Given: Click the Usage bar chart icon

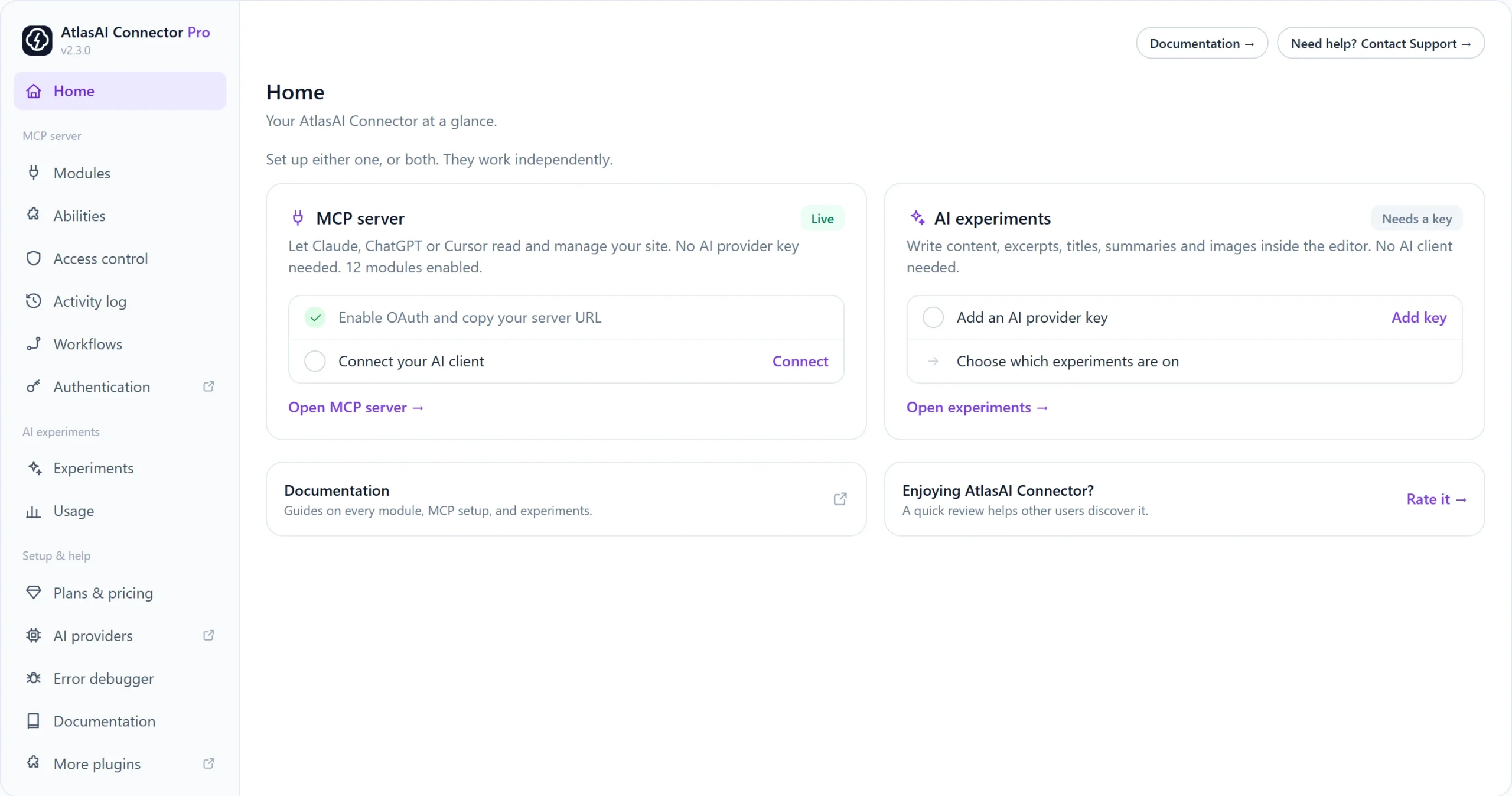Looking at the screenshot, I should click(x=34, y=511).
